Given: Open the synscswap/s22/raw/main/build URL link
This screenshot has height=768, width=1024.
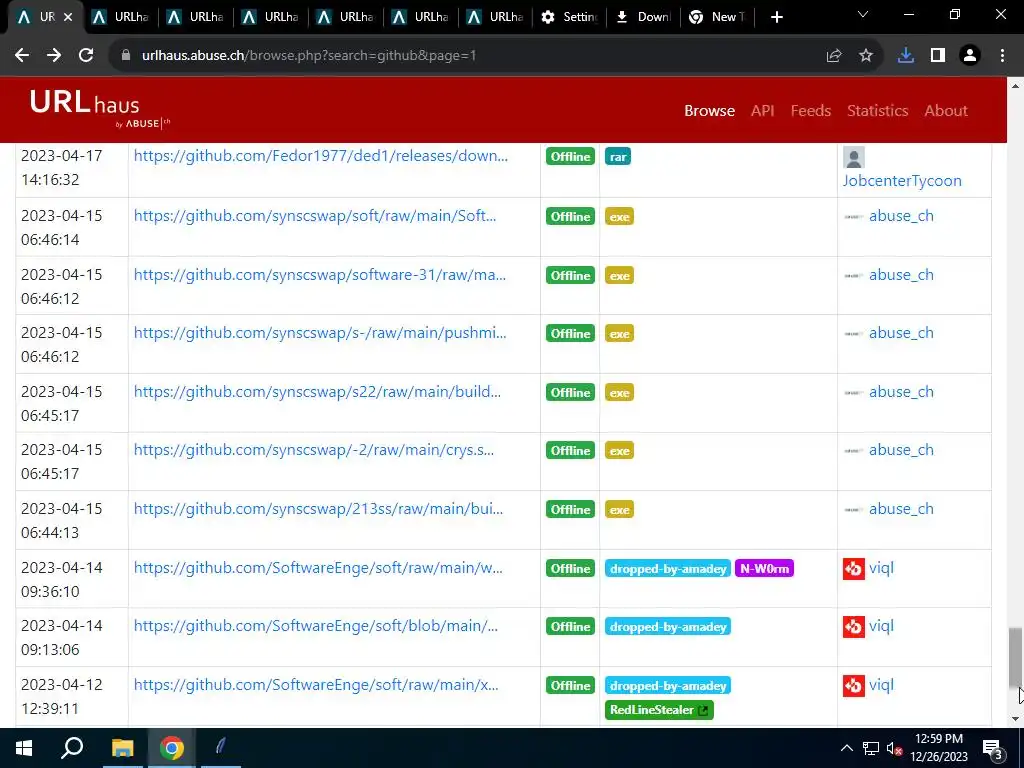Looking at the screenshot, I should coord(317,391).
